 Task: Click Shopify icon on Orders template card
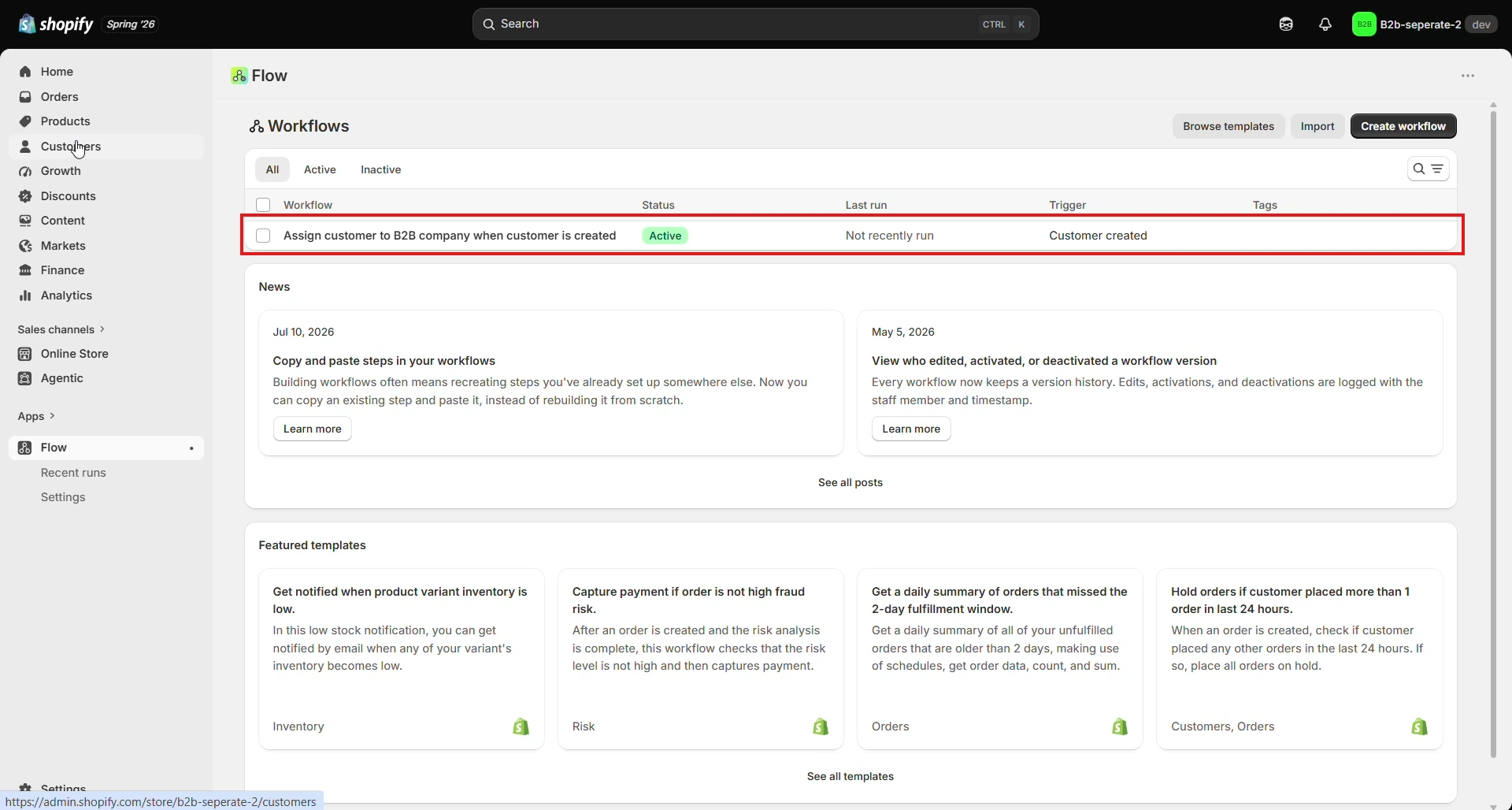(1120, 726)
